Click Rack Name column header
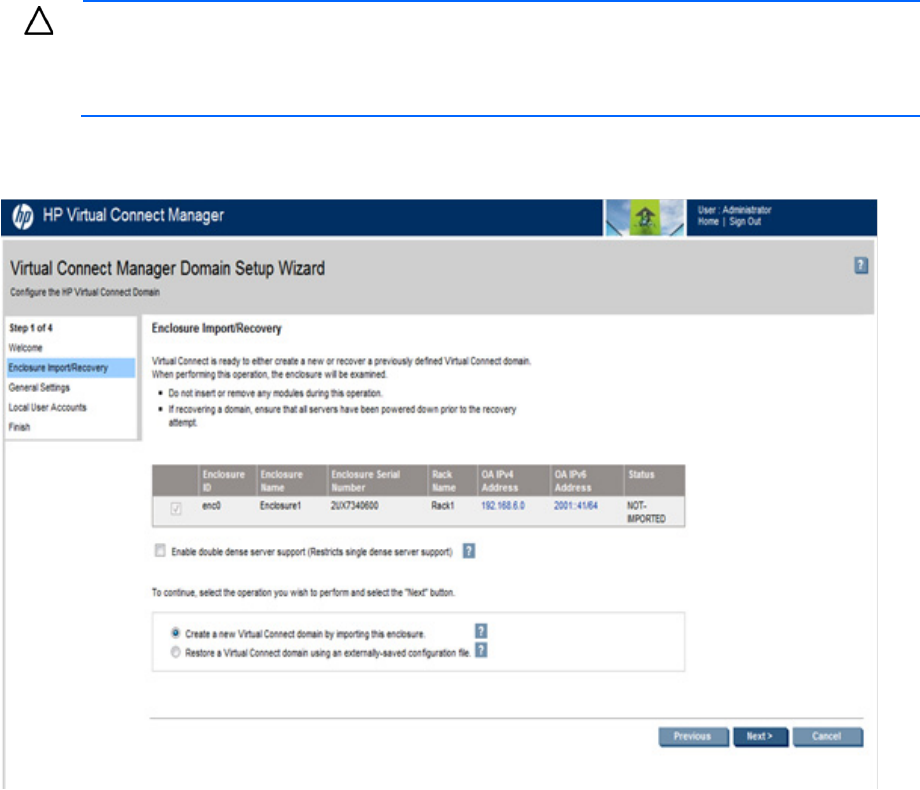 click(452, 481)
